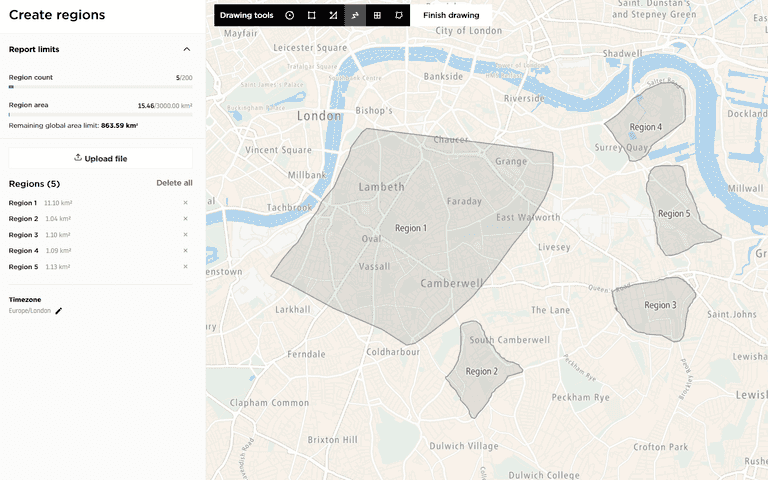The image size is (768, 480).
Task: Select the freehand polygon drawing tool
Action: [355, 15]
